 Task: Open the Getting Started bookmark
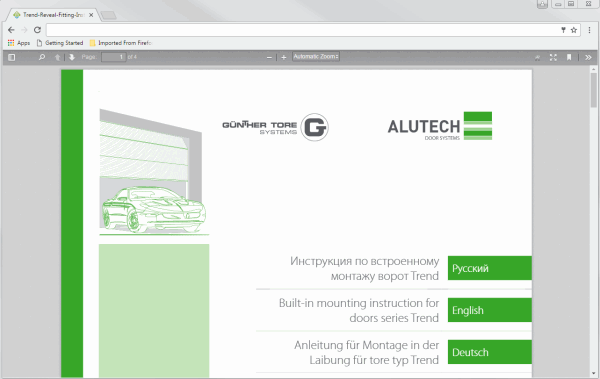60,43
